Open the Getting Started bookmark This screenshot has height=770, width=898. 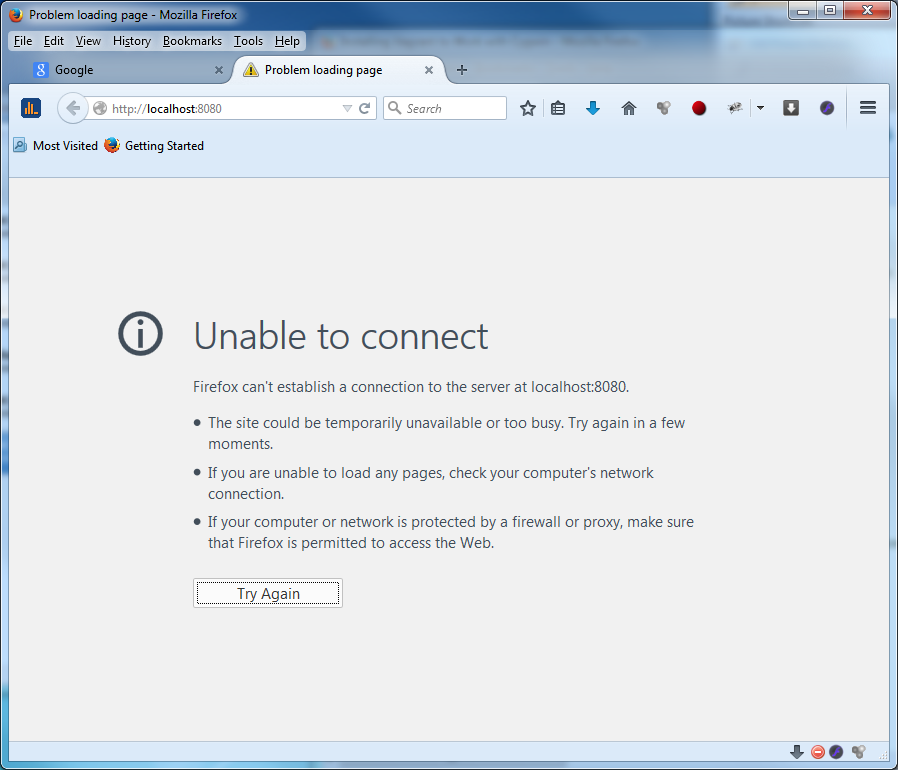click(154, 146)
